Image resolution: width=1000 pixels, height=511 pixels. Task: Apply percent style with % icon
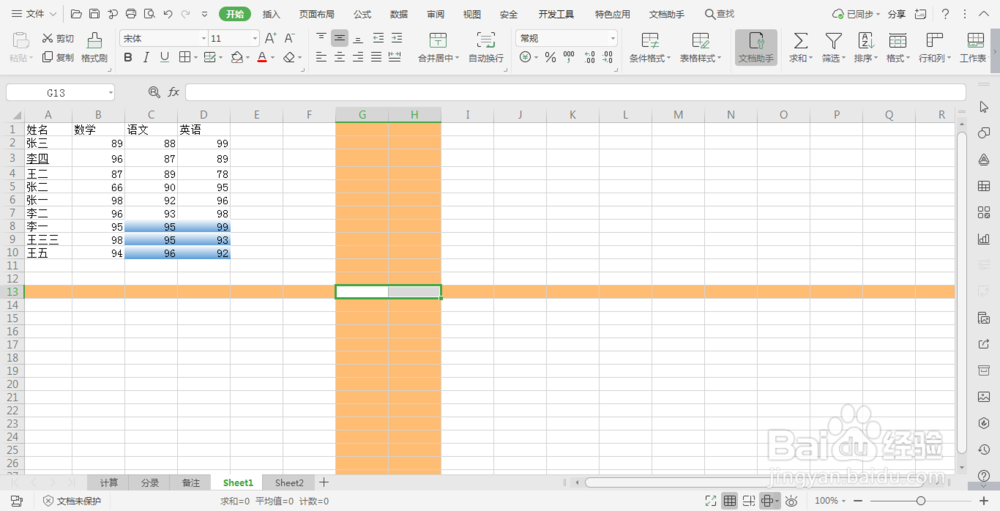click(550, 57)
